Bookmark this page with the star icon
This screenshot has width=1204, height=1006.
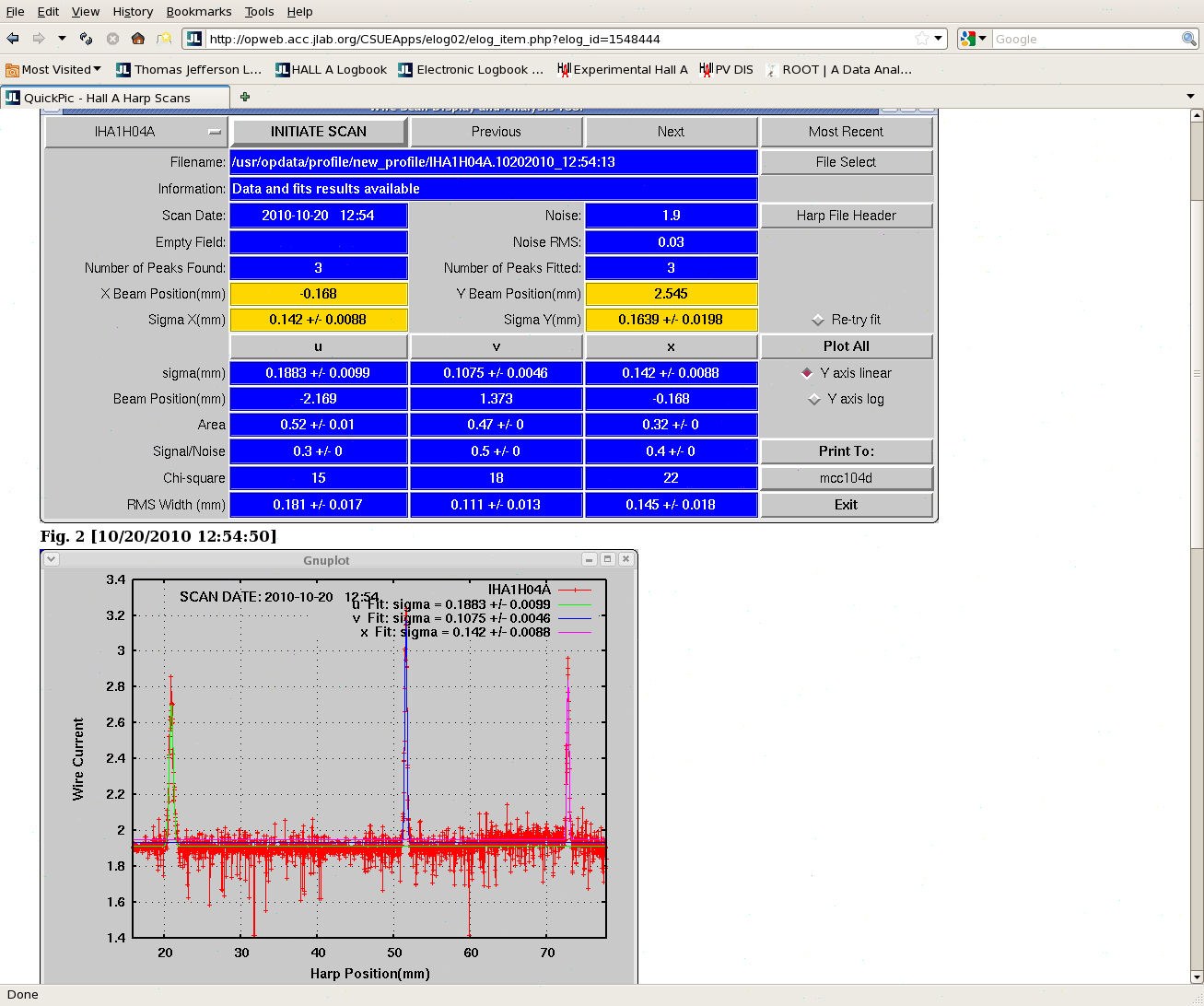pyautogui.click(x=922, y=39)
